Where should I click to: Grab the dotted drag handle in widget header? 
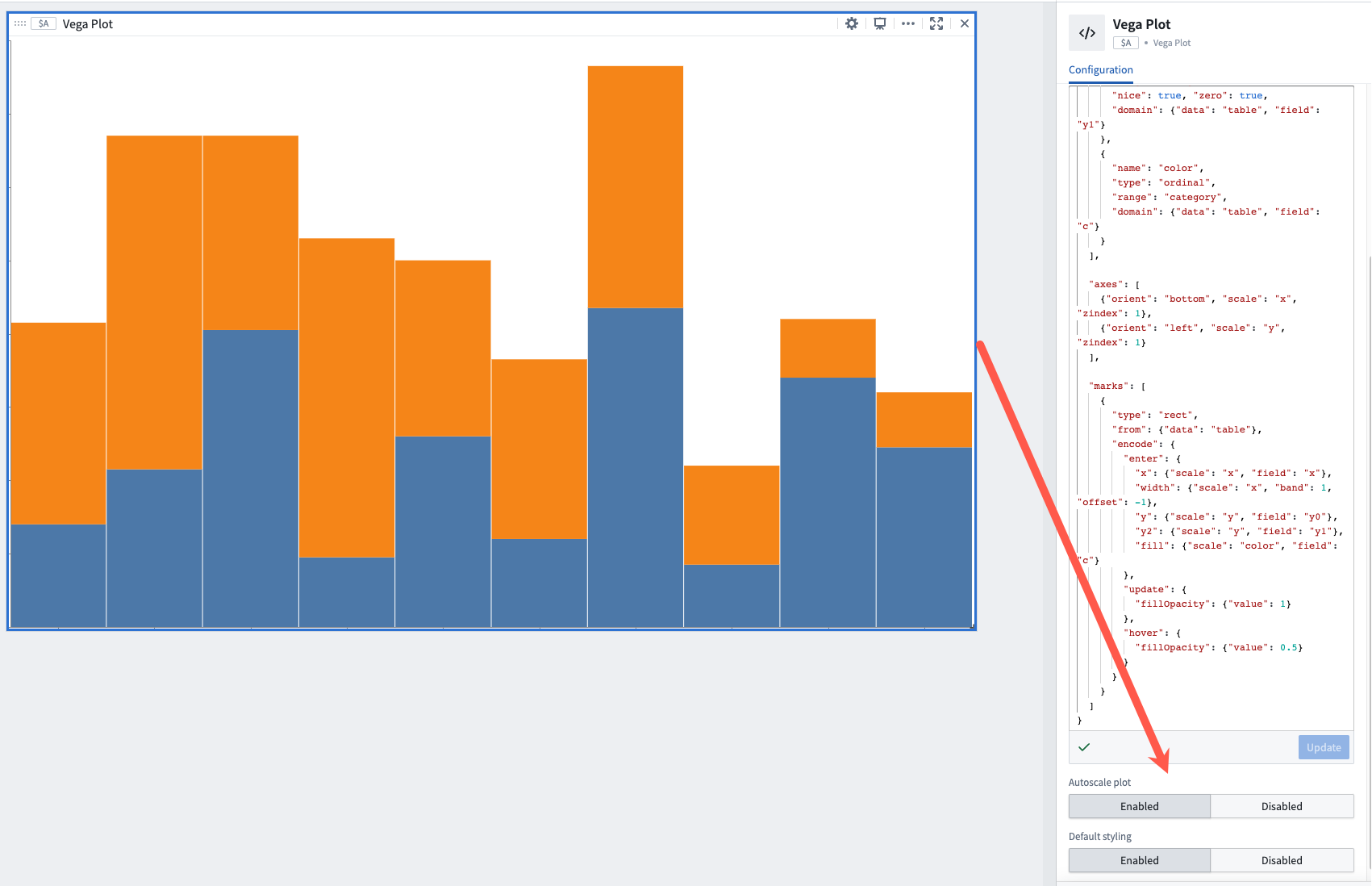click(x=20, y=23)
